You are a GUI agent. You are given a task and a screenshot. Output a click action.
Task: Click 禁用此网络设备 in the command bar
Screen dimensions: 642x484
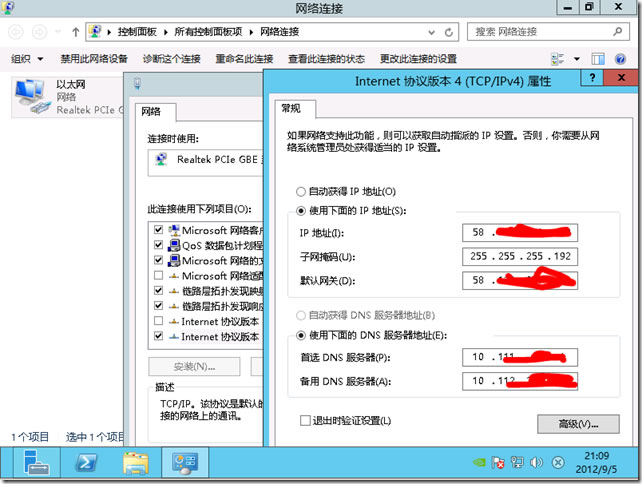point(94,59)
